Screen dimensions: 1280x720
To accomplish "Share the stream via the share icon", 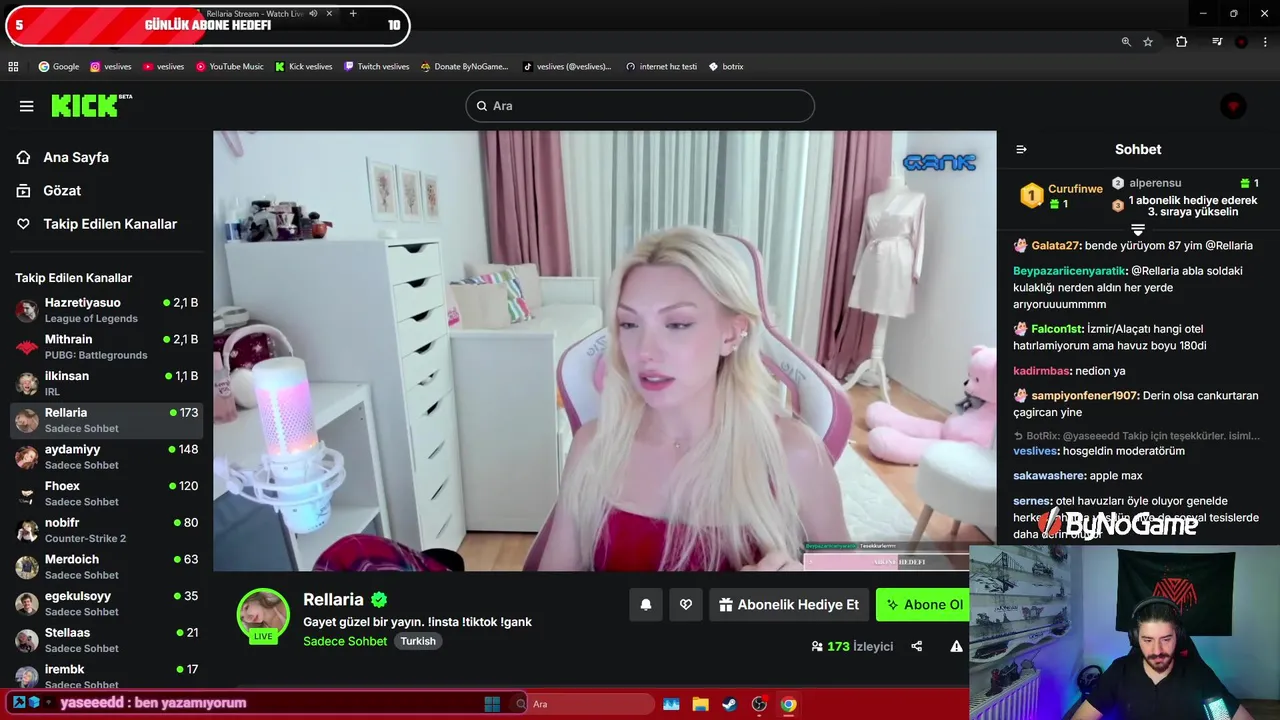I will (916, 646).
